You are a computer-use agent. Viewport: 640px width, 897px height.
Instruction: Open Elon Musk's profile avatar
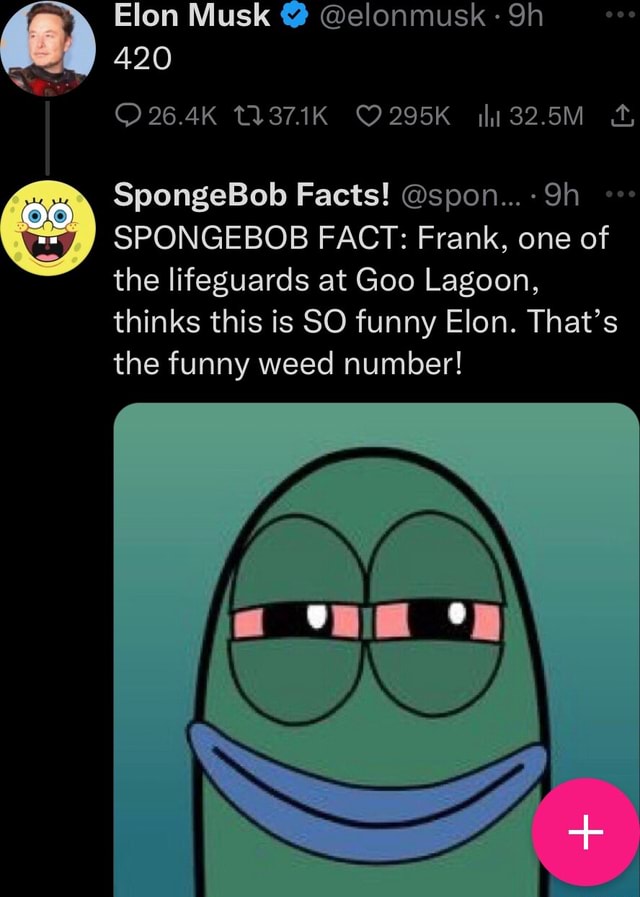tap(45, 45)
